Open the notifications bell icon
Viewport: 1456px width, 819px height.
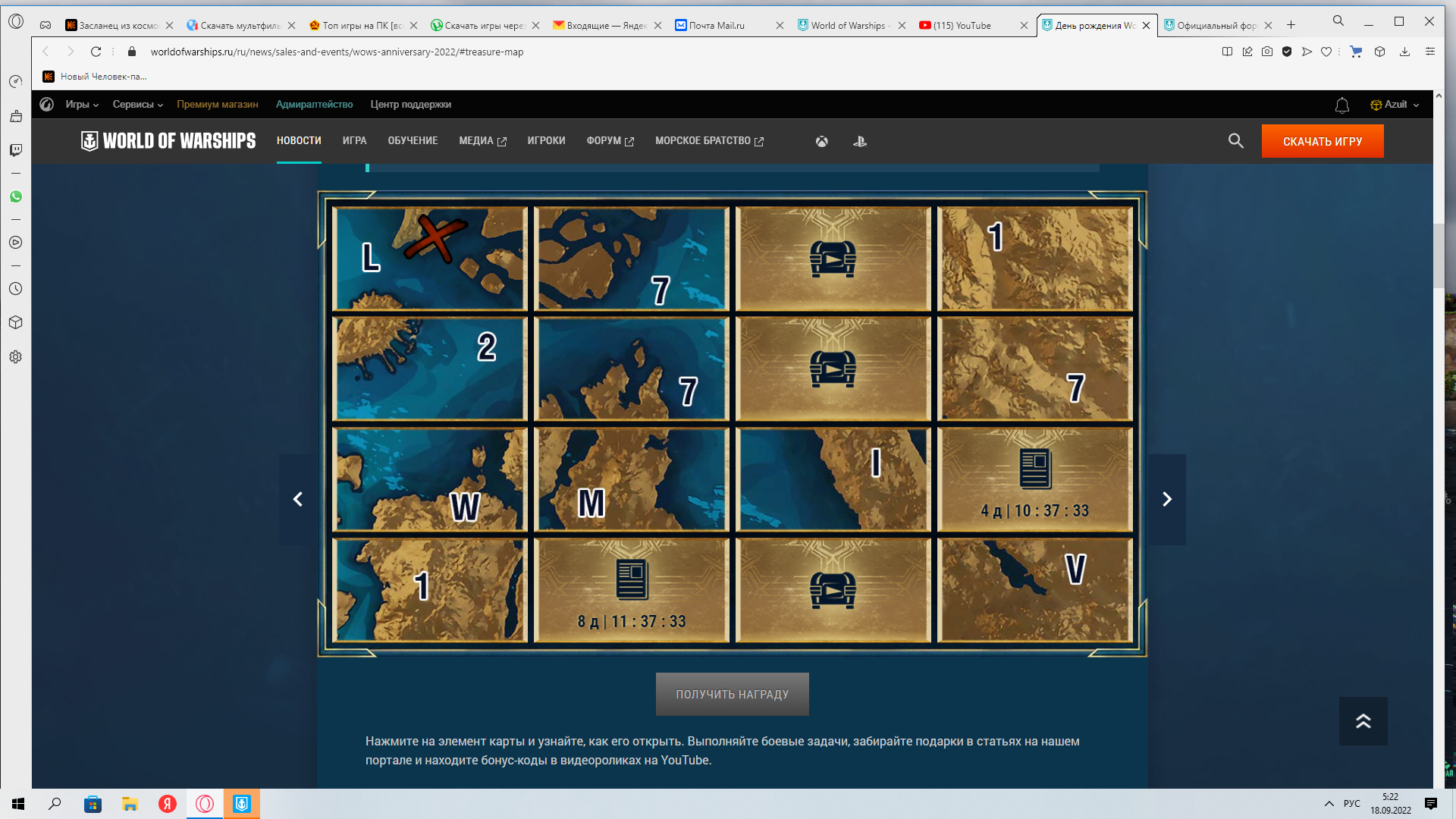click(1342, 105)
